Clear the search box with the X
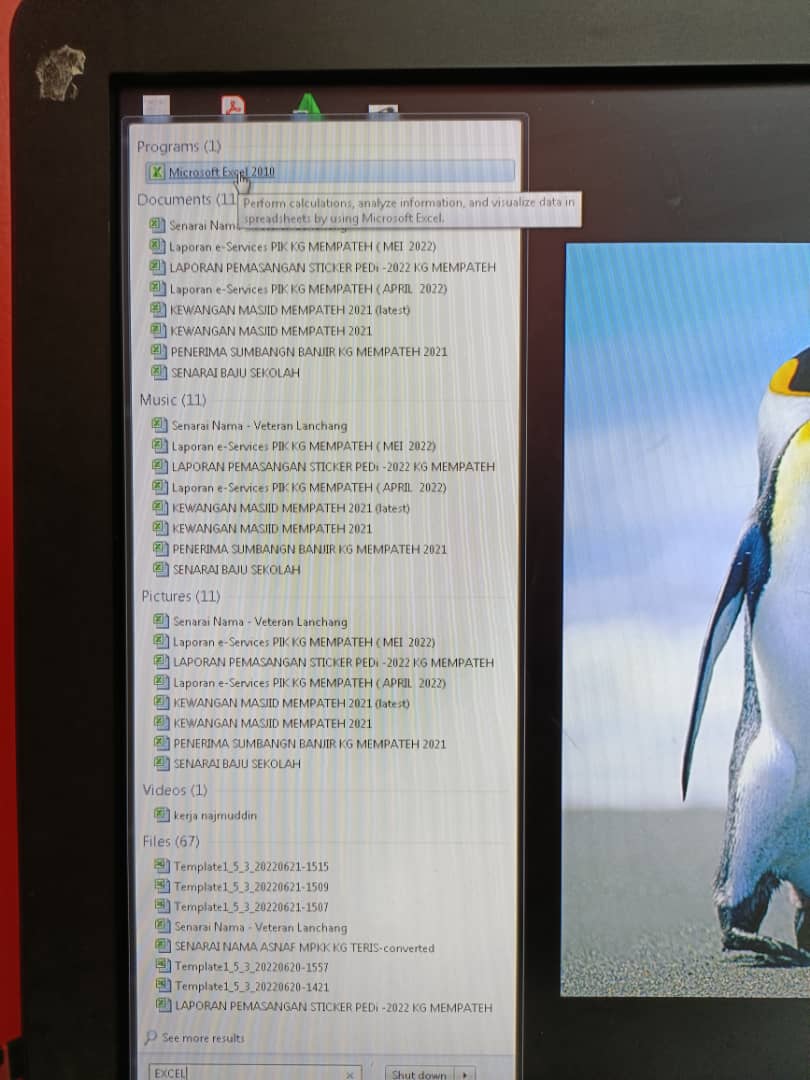The height and width of the screenshot is (1080, 810). (350, 1074)
